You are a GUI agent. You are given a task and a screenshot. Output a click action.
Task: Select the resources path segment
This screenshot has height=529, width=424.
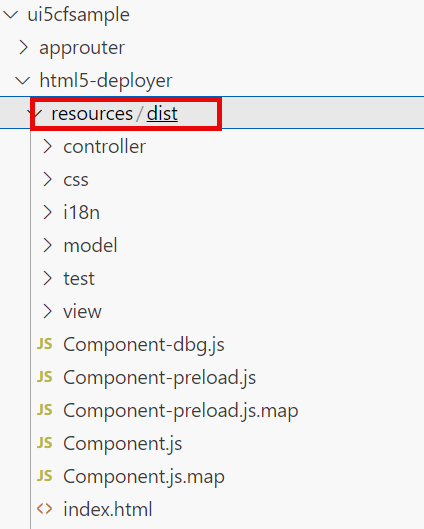[92, 114]
